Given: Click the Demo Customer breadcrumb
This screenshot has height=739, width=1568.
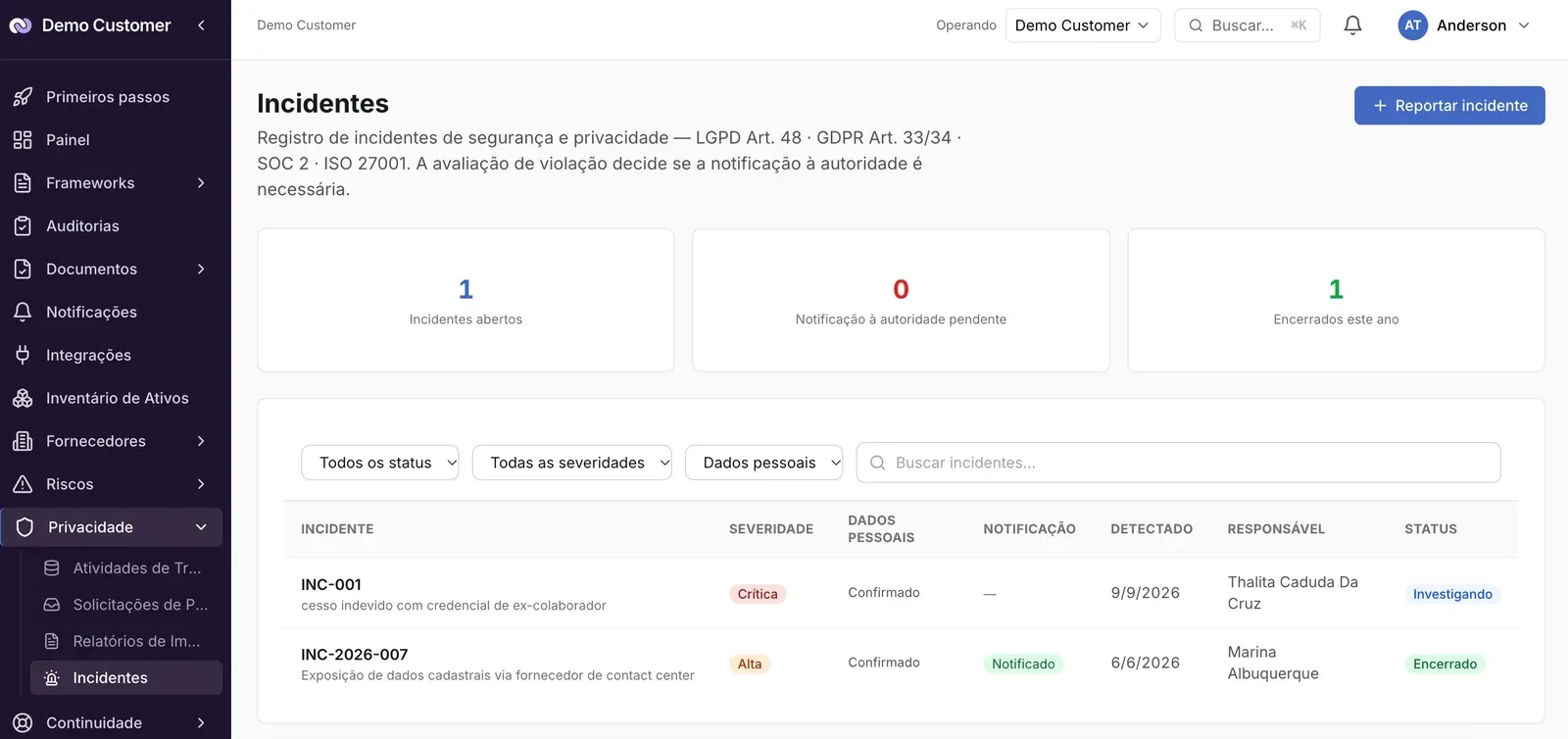Looking at the screenshot, I should (307, 25).
